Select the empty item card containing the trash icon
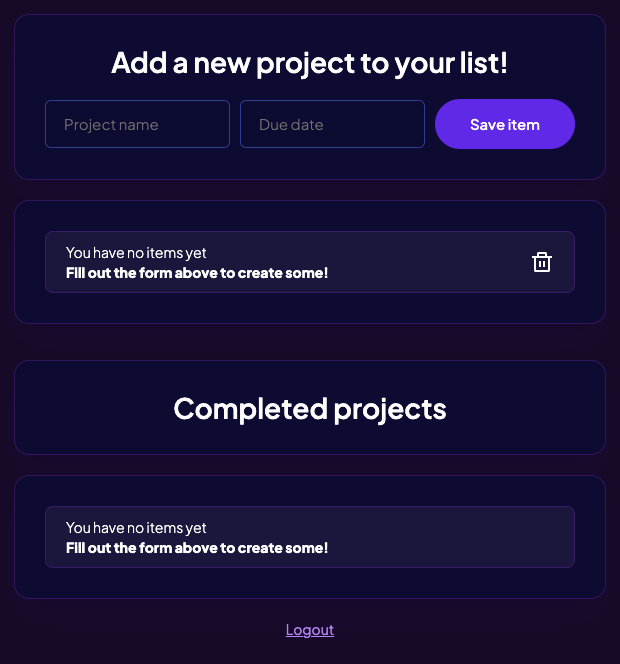This screenshot has width=620, height=664. (x=310, y=262)
